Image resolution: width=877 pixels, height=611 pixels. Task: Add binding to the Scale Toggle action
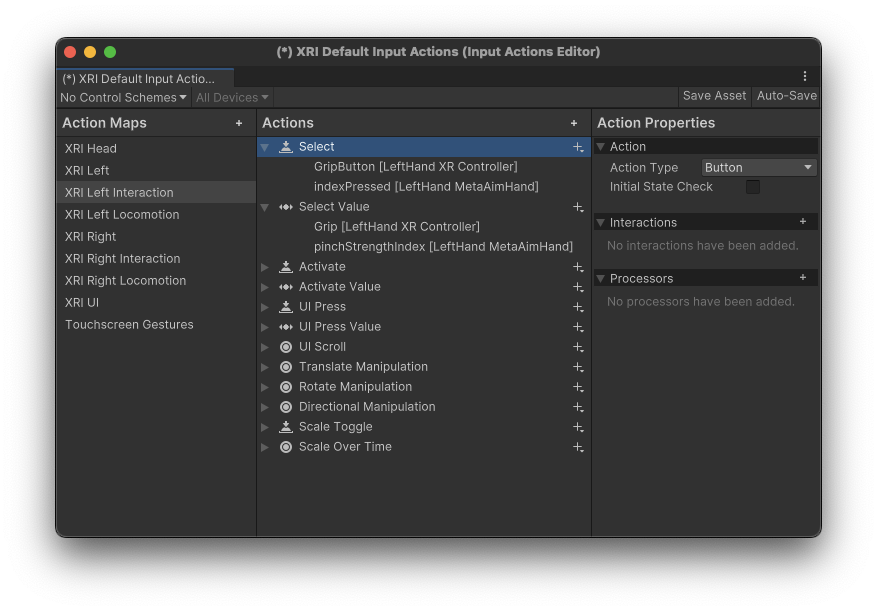pos(578,427)
